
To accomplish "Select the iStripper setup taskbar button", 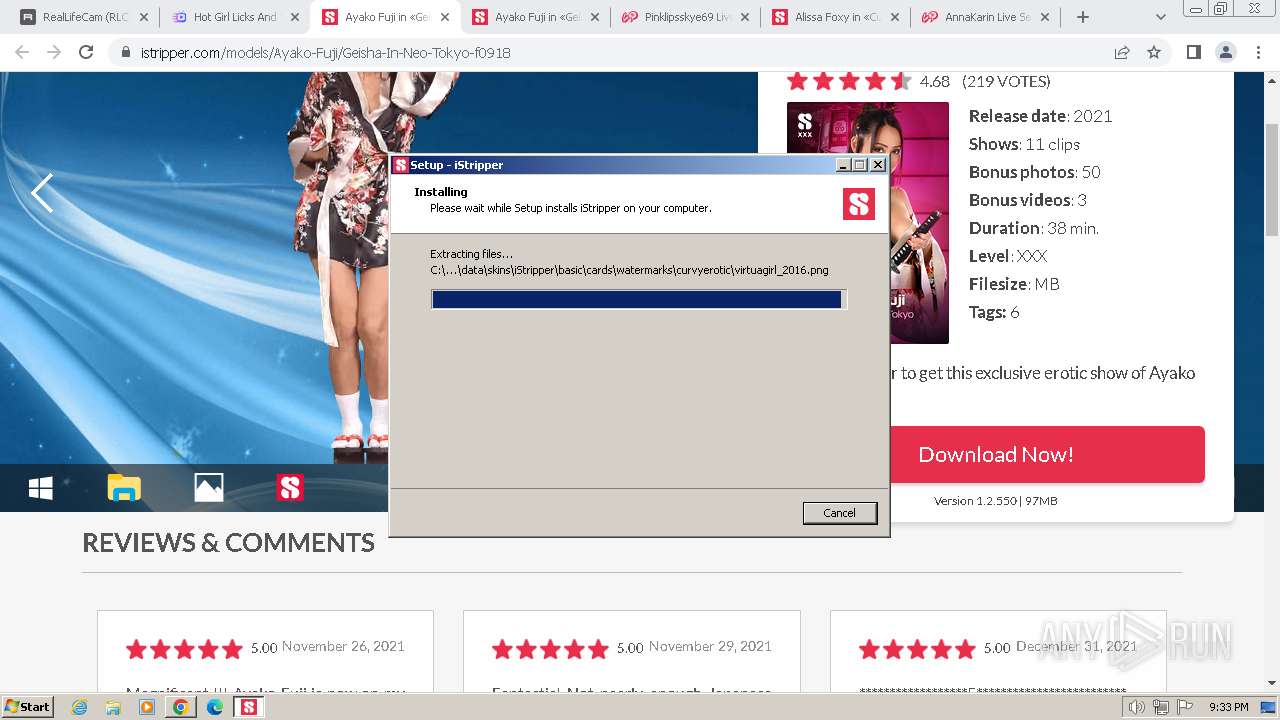I will tap(249, 707).
